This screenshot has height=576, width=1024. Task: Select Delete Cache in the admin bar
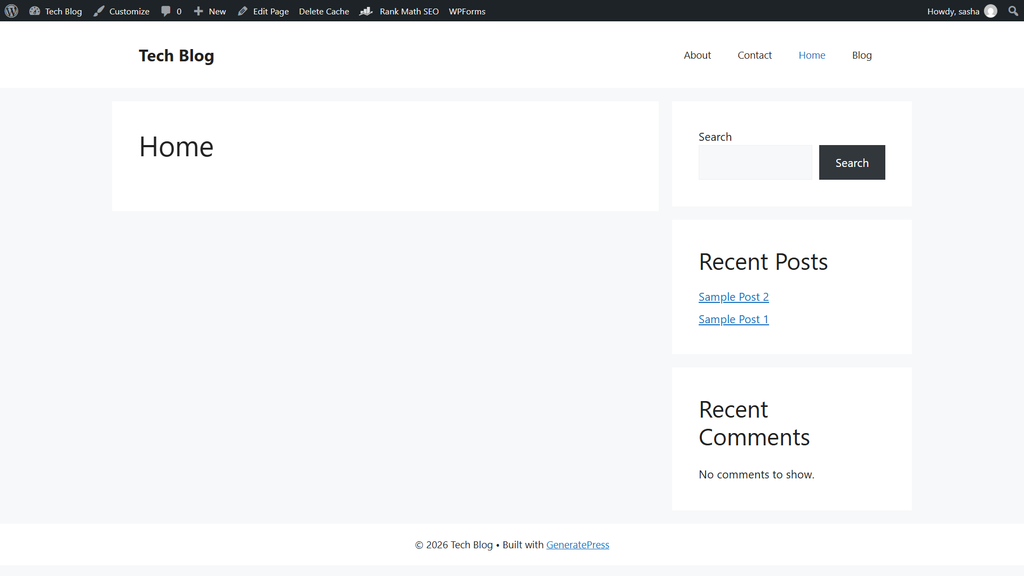(x=324, y=11)
